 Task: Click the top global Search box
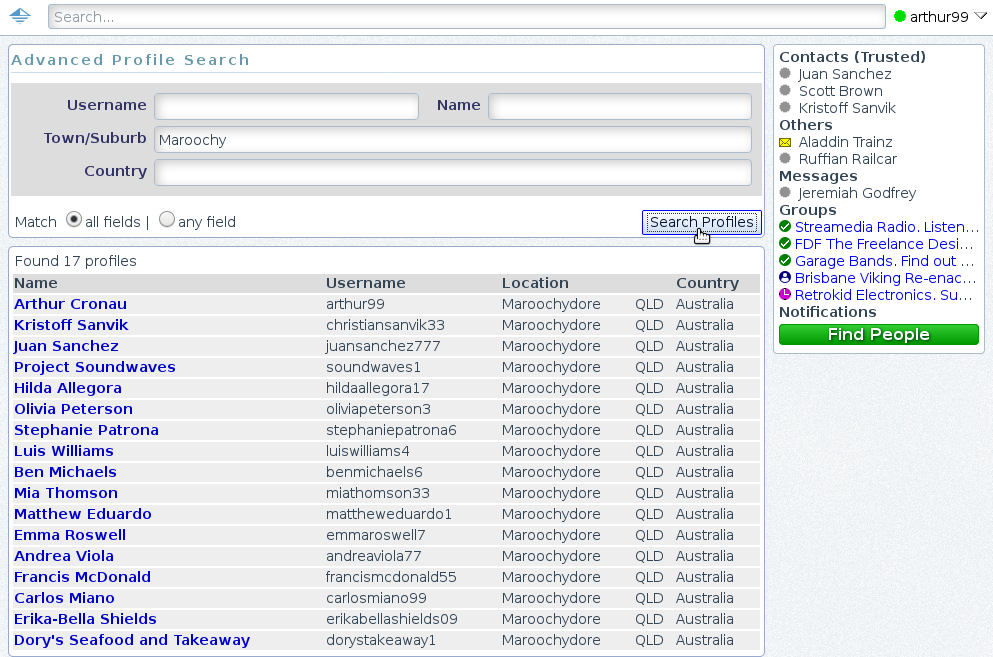466,17
